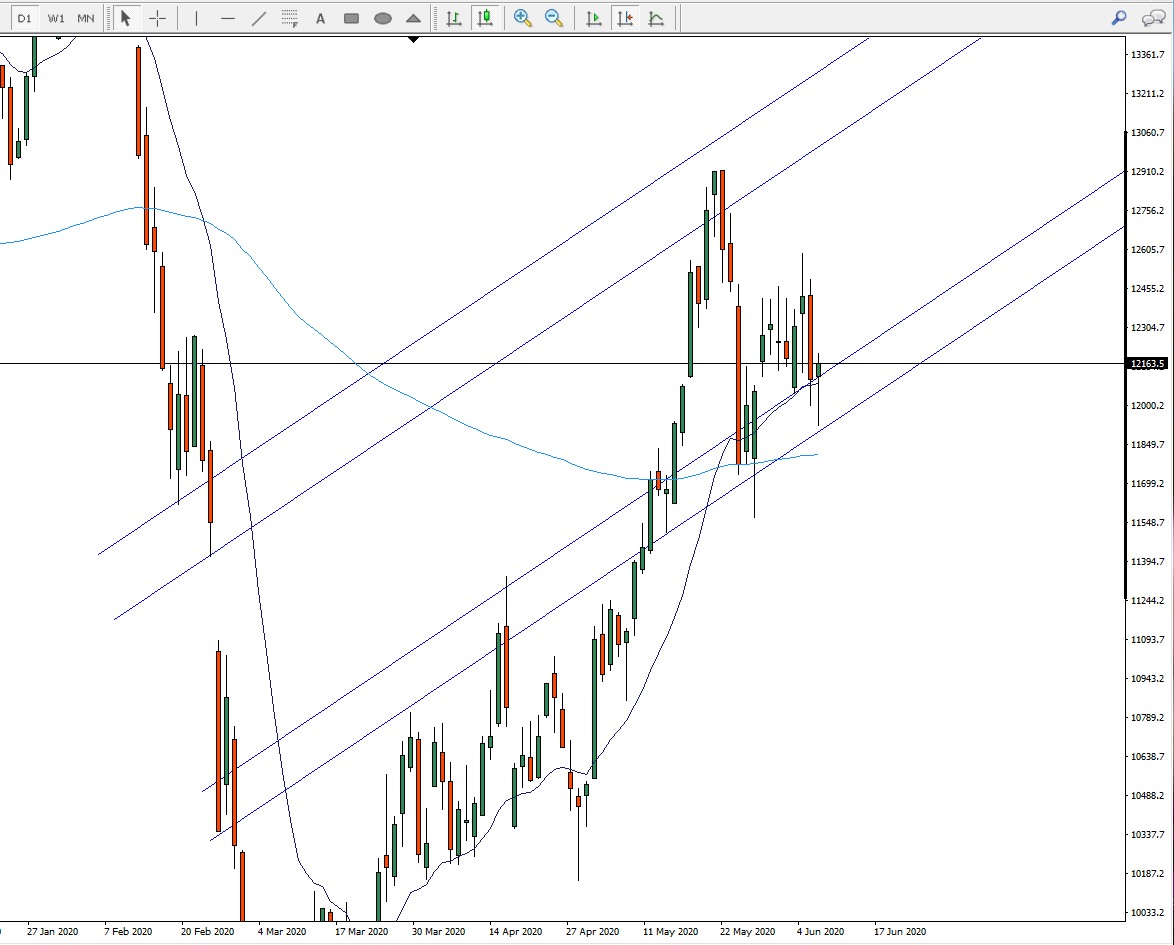Zoom in on the chart
The width and height of the screenshot is (1174, 945).
coord(523,18)
